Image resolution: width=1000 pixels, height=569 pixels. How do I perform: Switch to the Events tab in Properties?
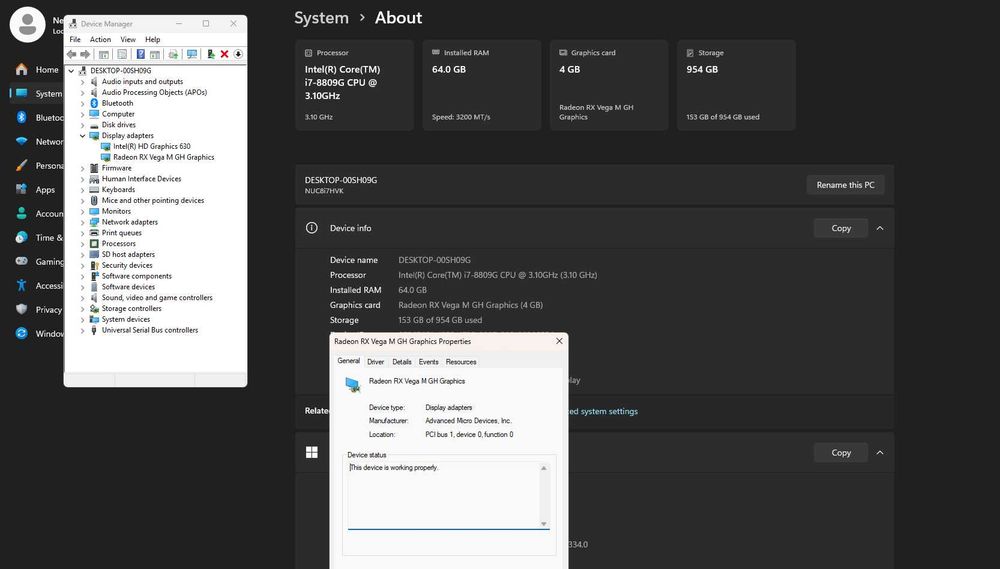coord(429,362)
